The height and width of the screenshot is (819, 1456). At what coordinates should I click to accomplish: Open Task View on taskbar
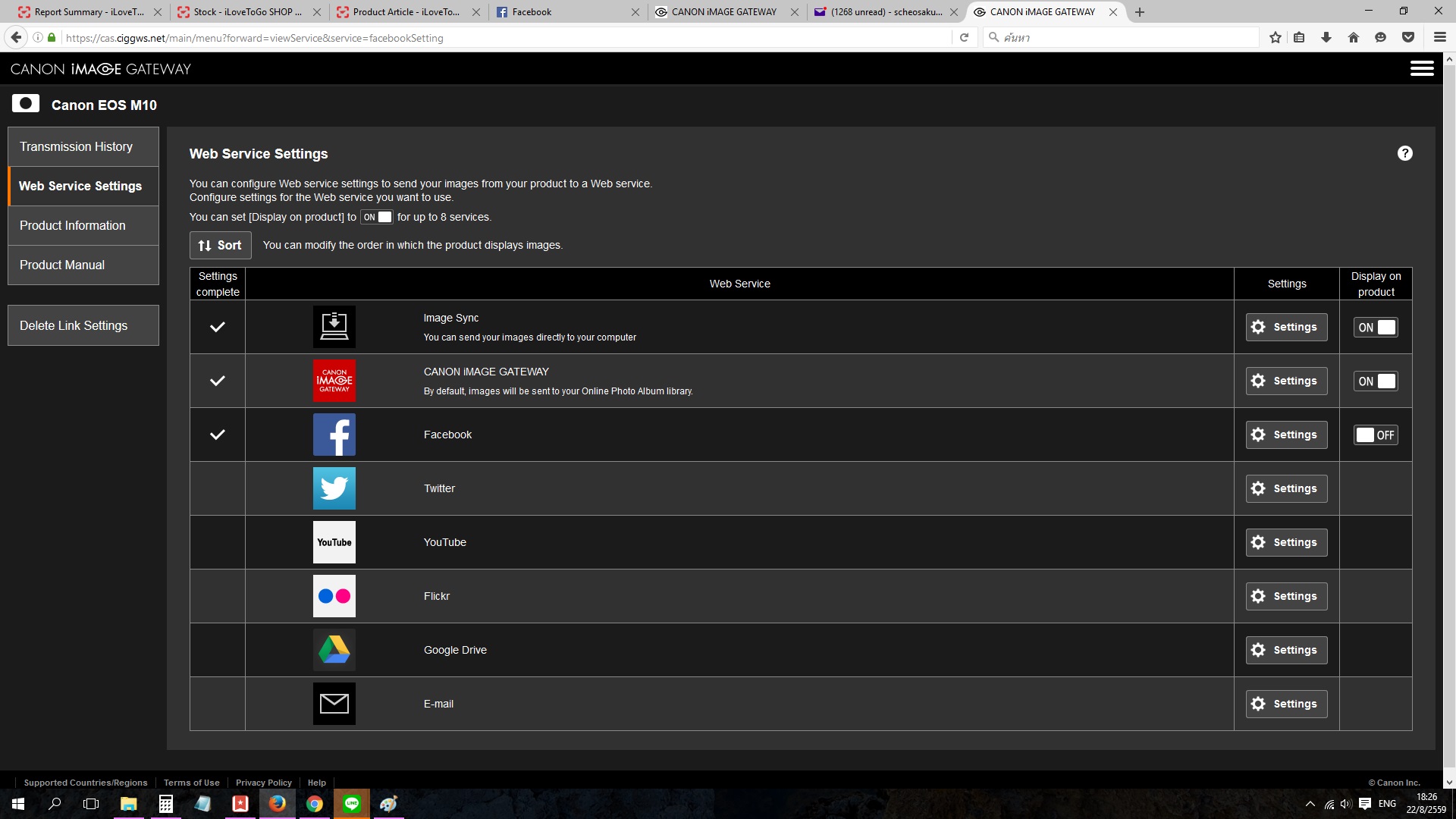[x=91, y=804]
